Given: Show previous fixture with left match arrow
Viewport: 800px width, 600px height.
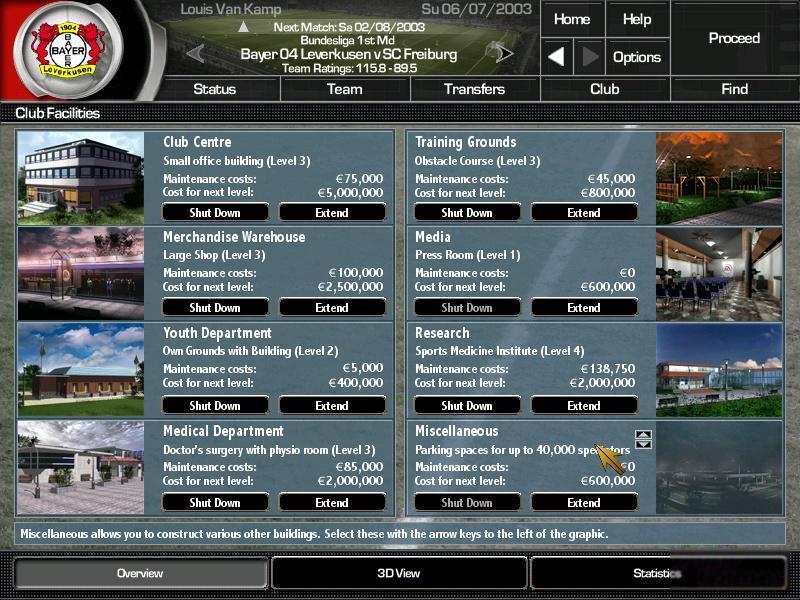Looking at the screenshot, I should [195, 53].
